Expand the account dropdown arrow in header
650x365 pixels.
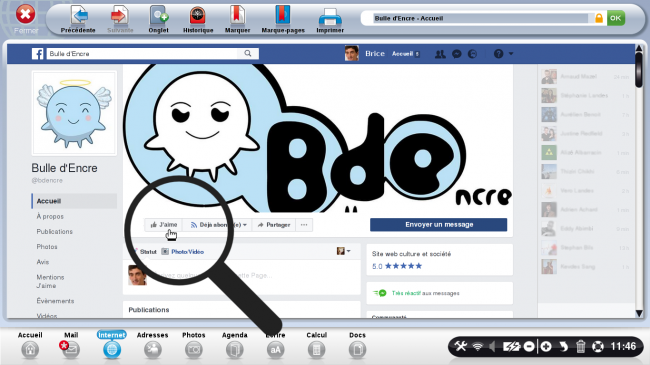tap(511, 54)
